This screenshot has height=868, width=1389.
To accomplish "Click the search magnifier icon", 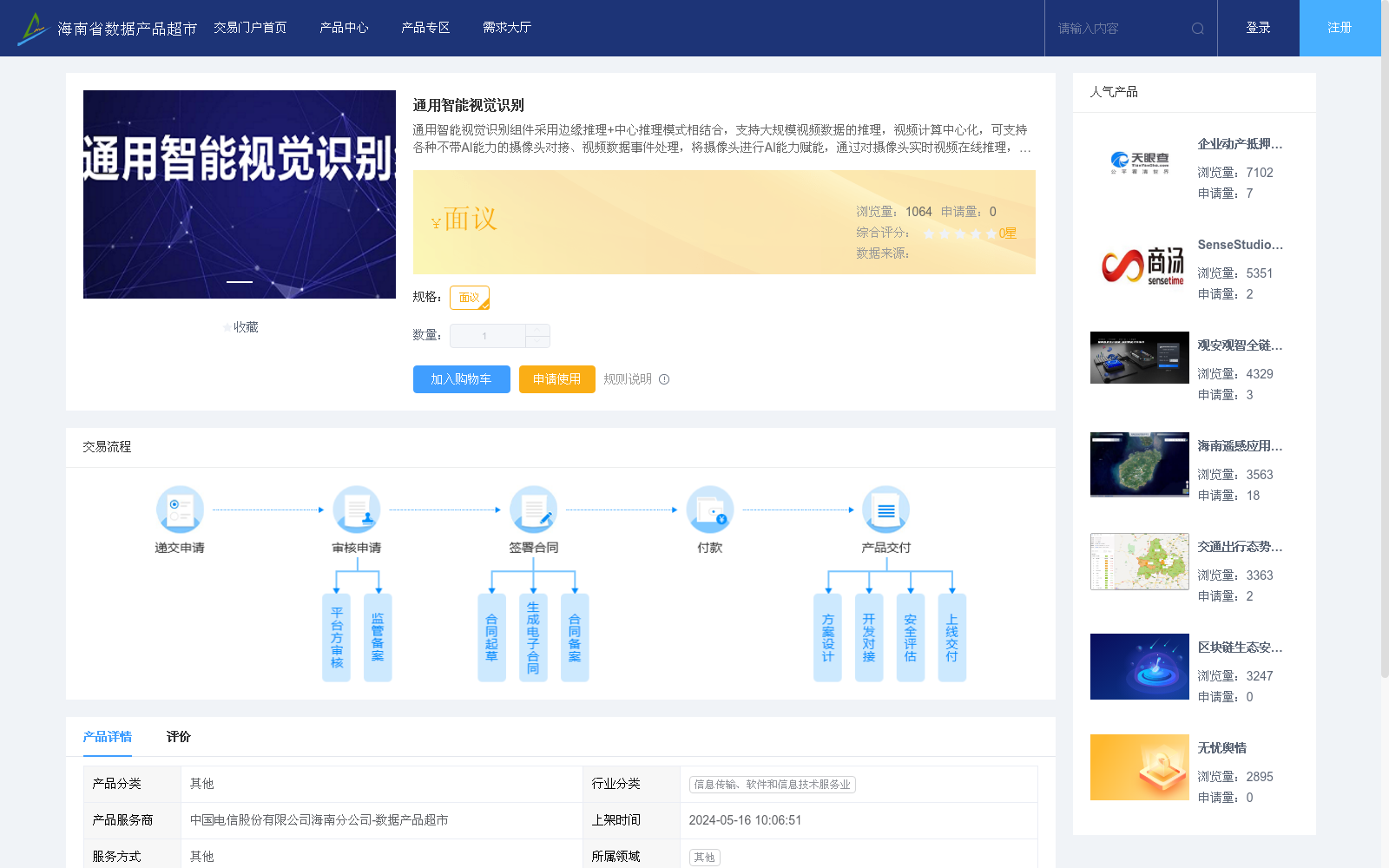I will click(1197, 29).
